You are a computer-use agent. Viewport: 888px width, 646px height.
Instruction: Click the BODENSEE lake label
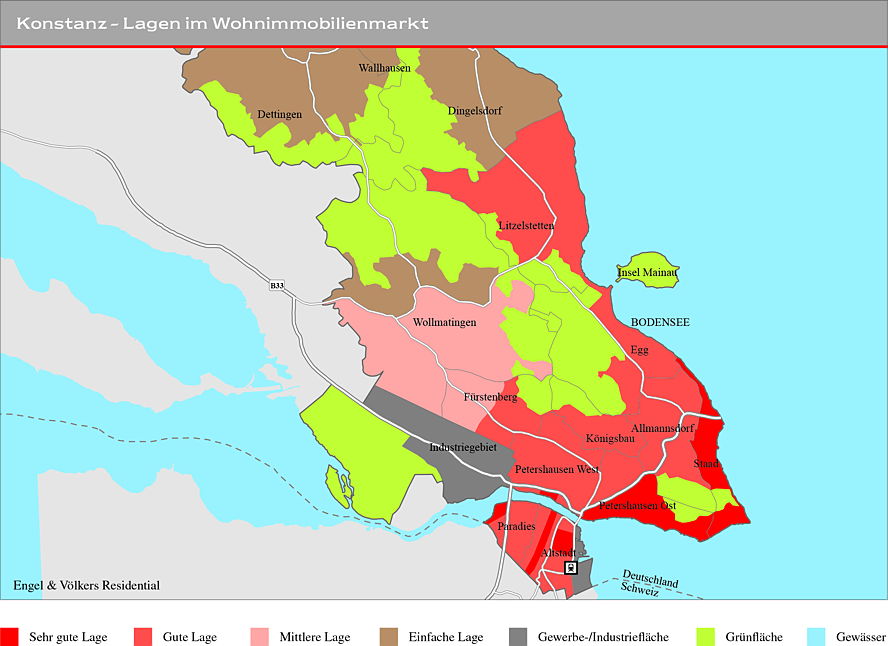click(x=660, y=322)
